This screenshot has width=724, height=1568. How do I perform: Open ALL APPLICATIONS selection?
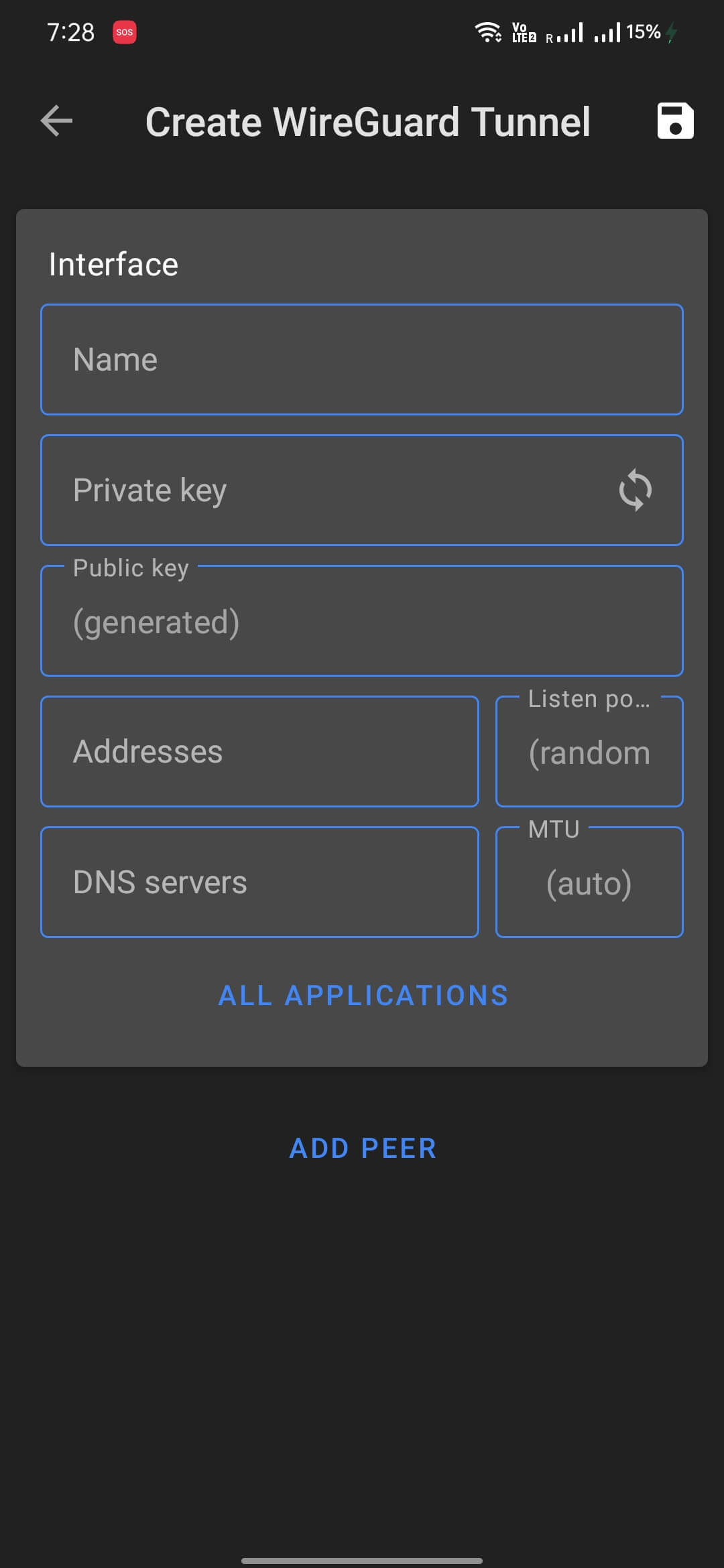point(362,995)
